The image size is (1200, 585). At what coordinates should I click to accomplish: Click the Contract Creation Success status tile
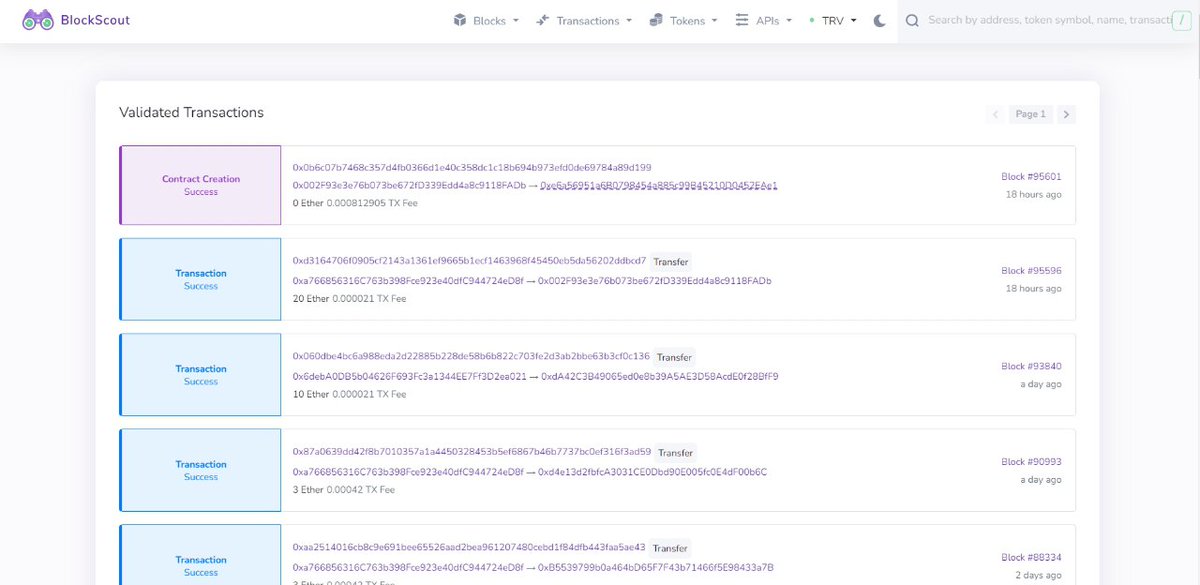point(200,185)
